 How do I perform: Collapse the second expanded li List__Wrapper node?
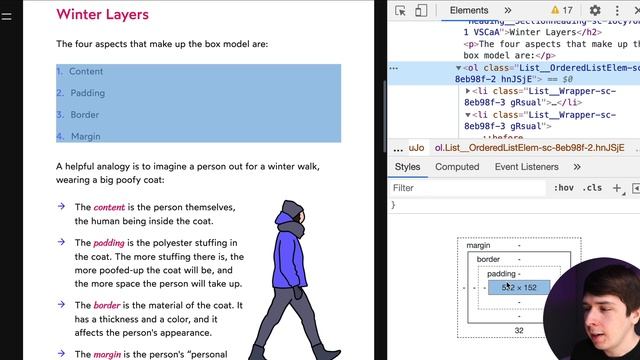click(468, 115)
